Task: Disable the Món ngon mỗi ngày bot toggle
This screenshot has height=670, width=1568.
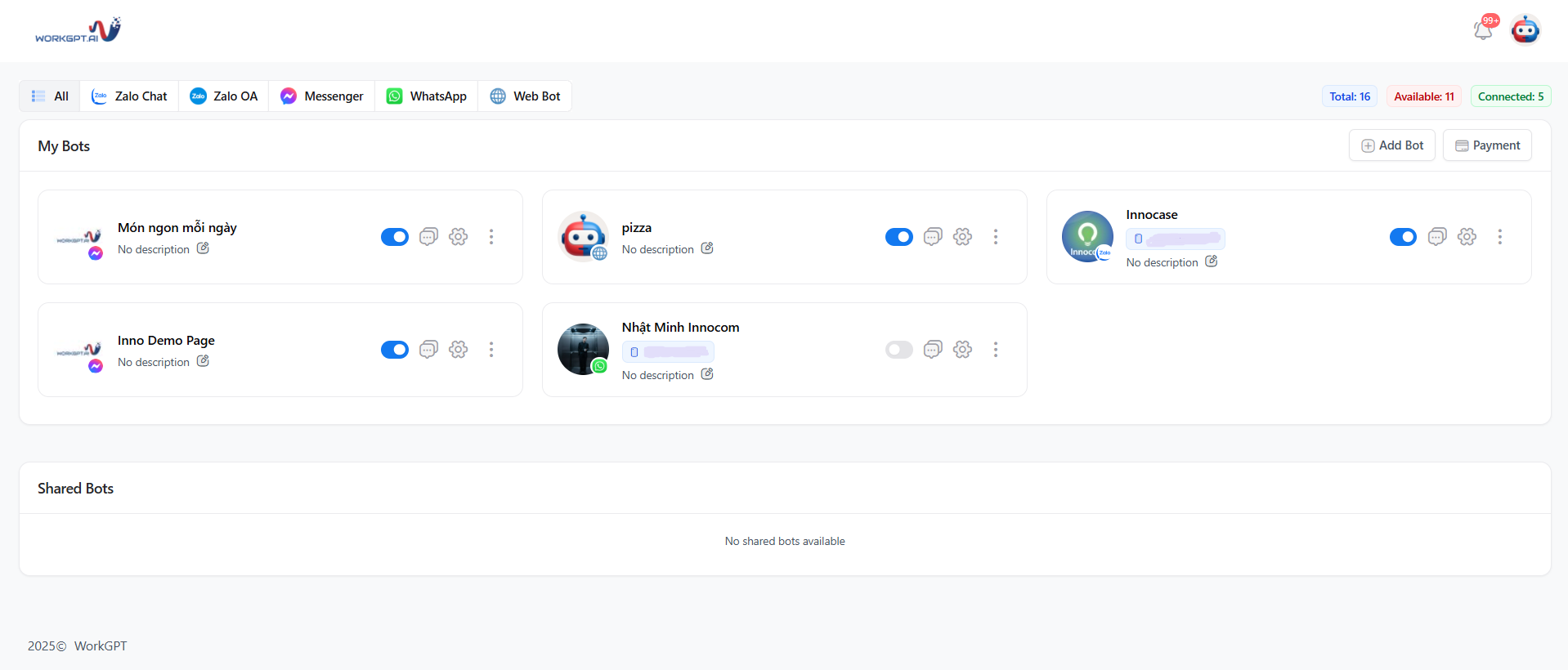Action: tap(395, 237)
